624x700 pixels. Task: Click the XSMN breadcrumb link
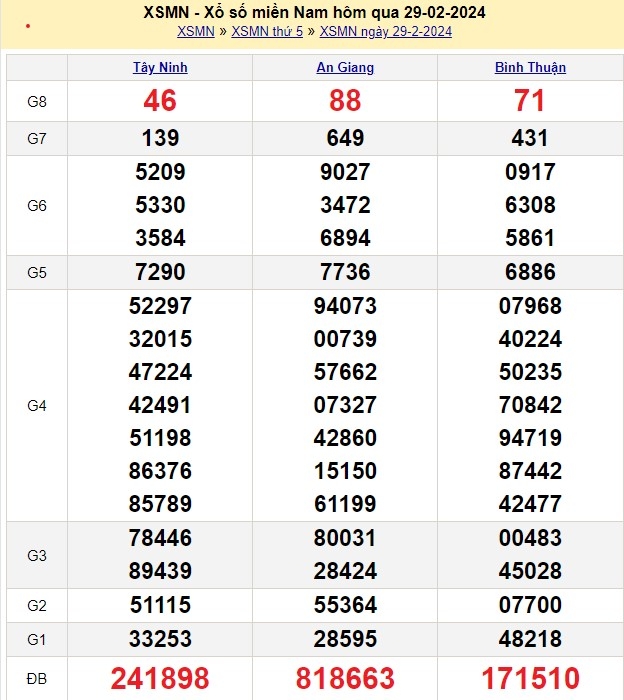(195, 31)
